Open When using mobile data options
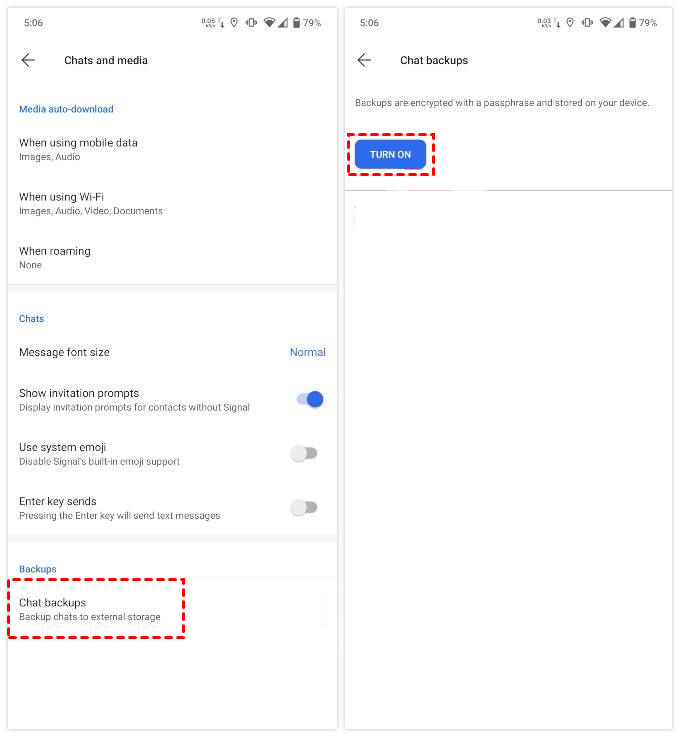Viewport: 680px width, 737px height. pos(172,149)
